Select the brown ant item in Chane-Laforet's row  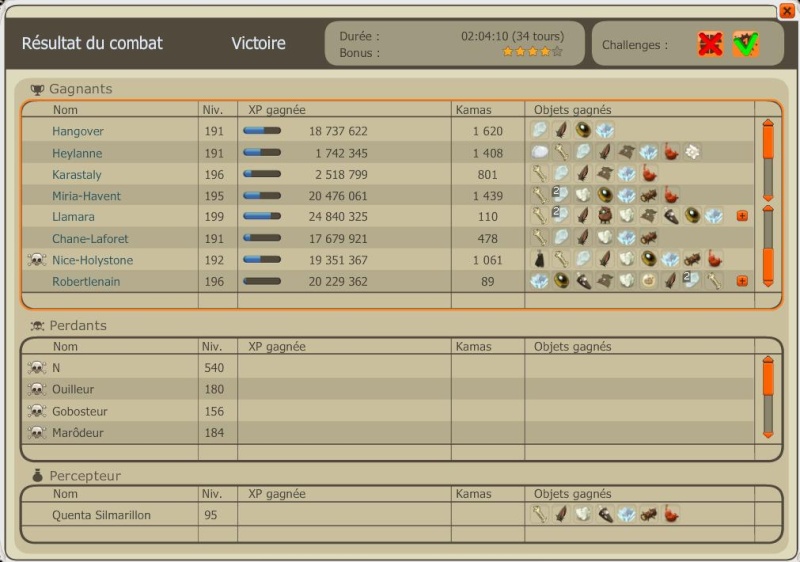coord(648,237)
